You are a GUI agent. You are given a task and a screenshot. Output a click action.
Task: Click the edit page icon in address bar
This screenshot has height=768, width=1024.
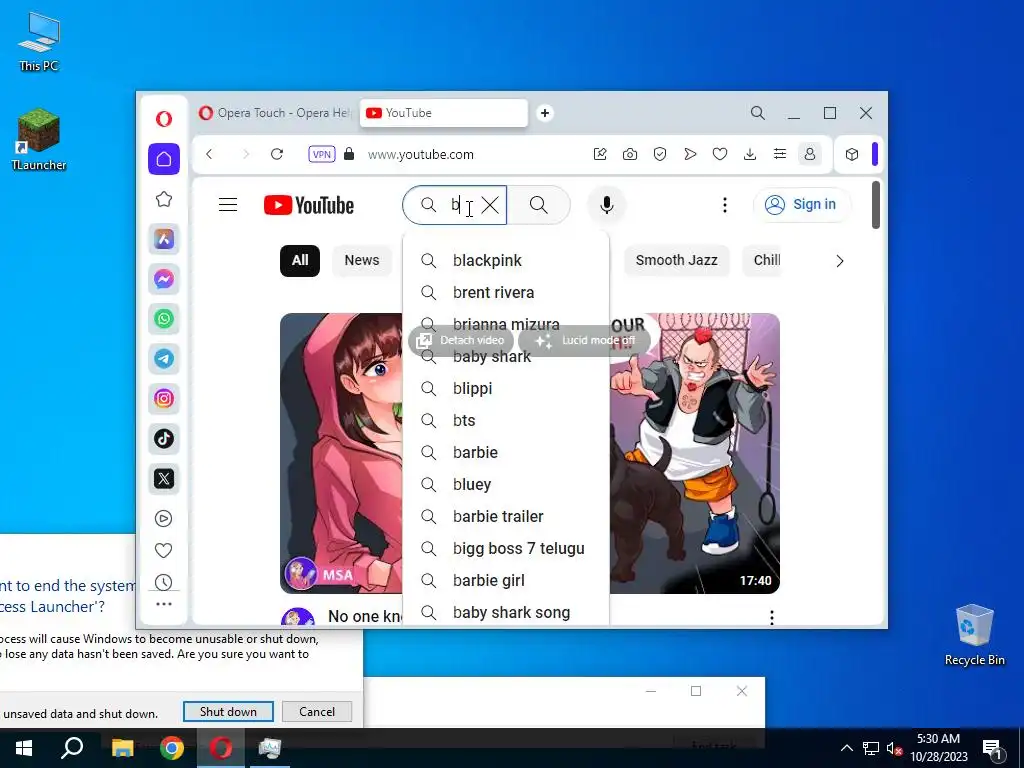click(600, 154)
